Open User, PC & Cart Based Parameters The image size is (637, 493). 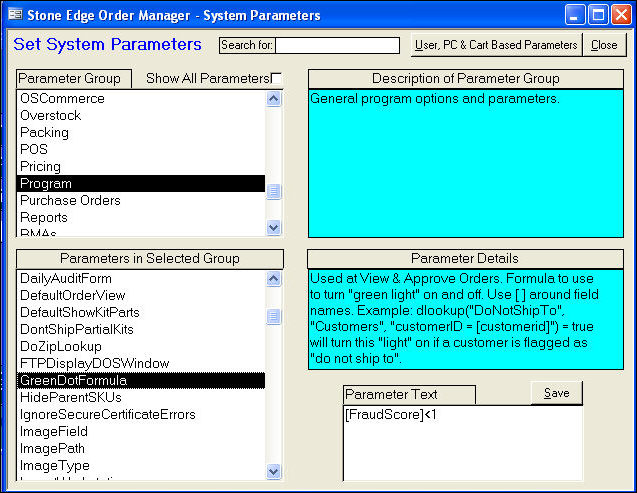[496, 45]
